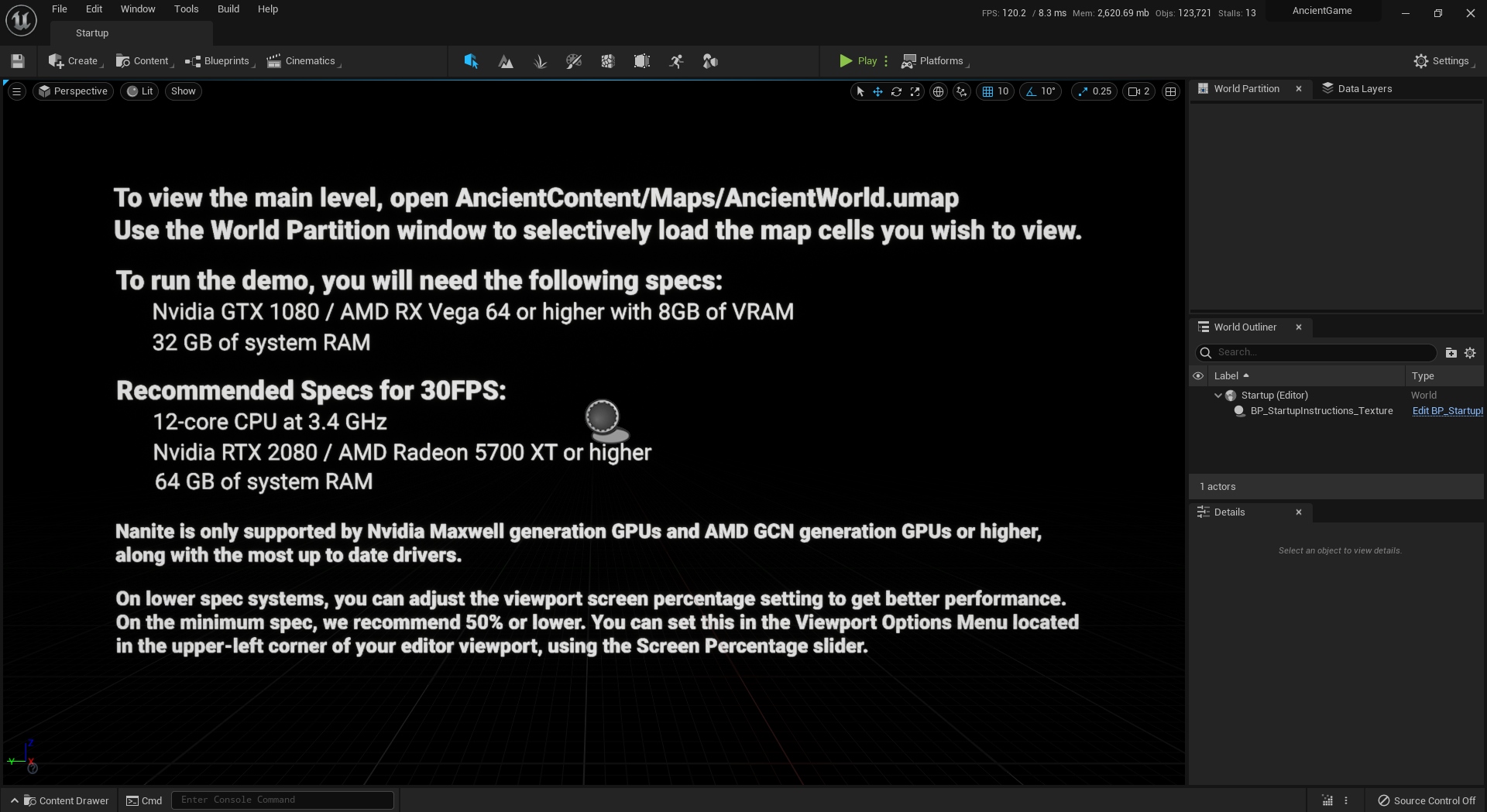Open the Window menu
The image size is (1487, 812).
coord(138,9)
